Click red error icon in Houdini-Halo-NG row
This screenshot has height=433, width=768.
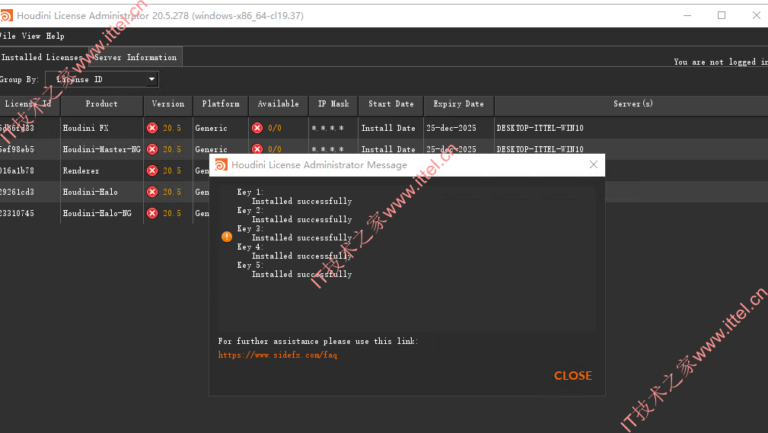tap(153, 213)
